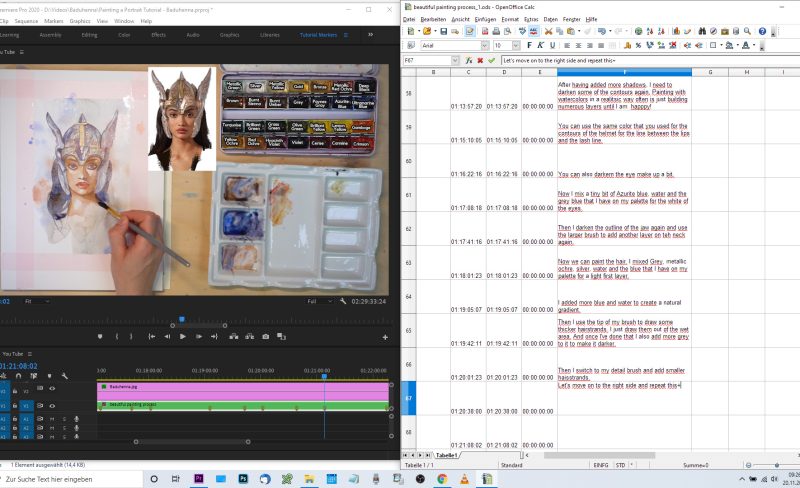
Task: Toggle lock on V2 track
Action: [x=15, y=391]
